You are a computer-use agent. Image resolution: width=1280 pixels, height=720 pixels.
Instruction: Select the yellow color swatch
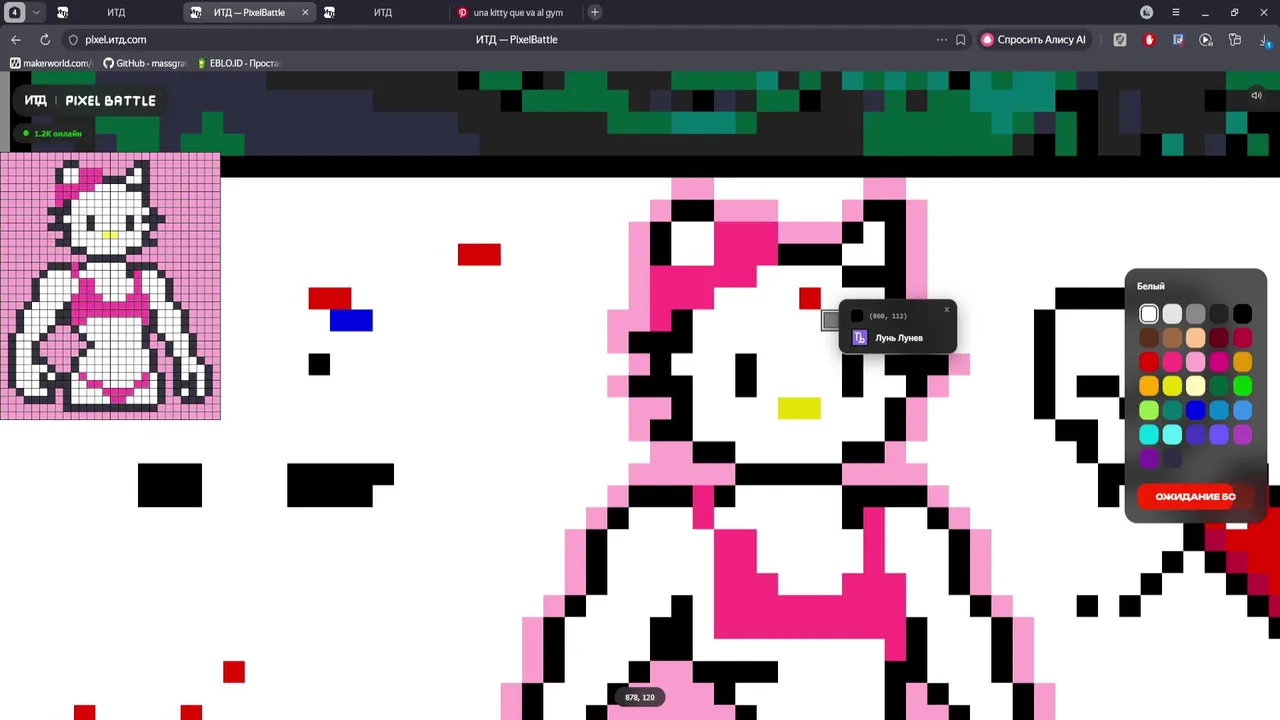tap(1172, 386)
